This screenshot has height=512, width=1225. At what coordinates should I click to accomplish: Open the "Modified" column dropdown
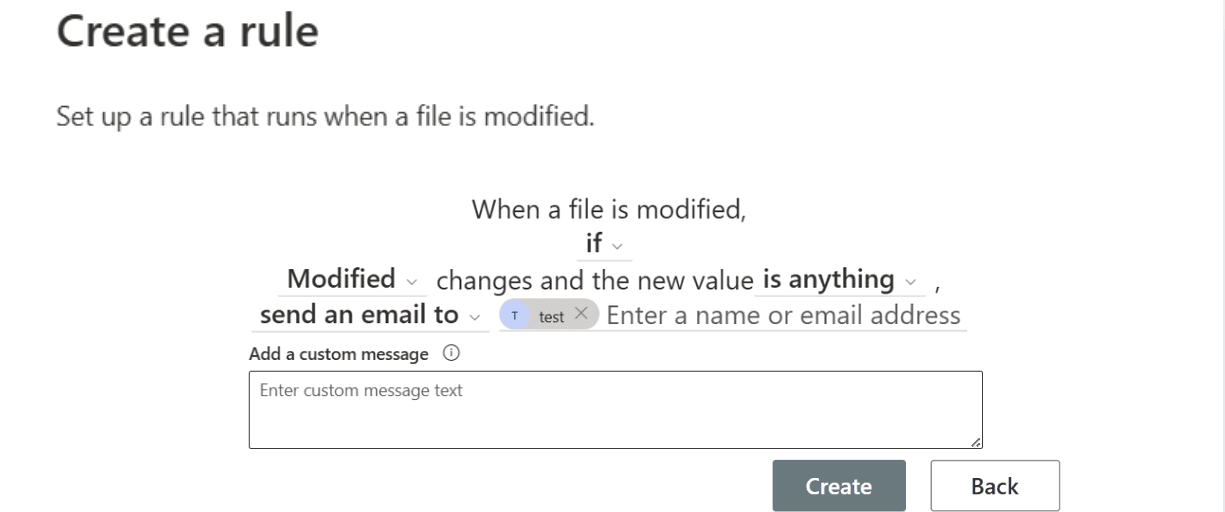pos(341,279)
